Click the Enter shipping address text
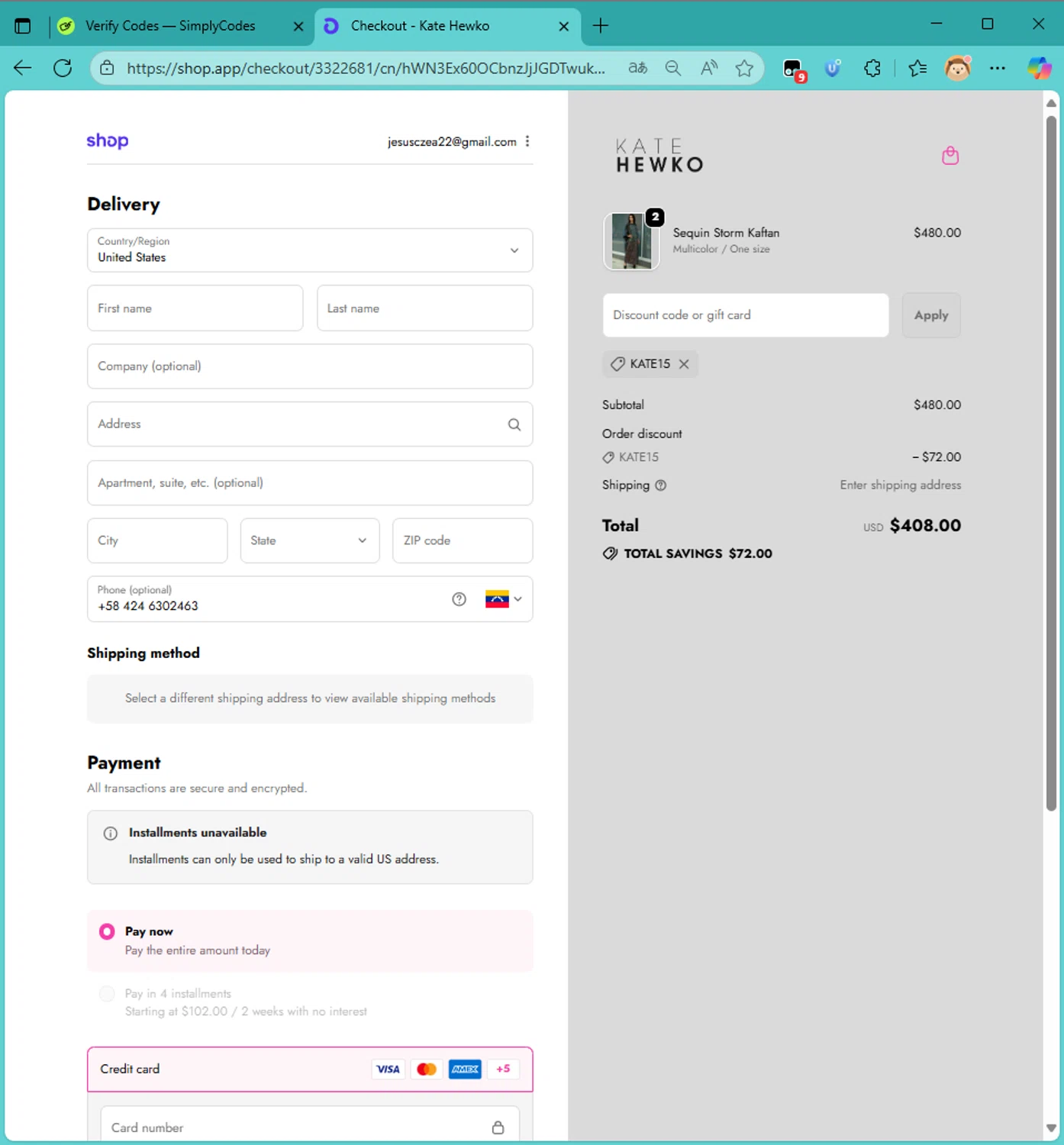Viewport: 1064px width, 1145px height. 901,485
